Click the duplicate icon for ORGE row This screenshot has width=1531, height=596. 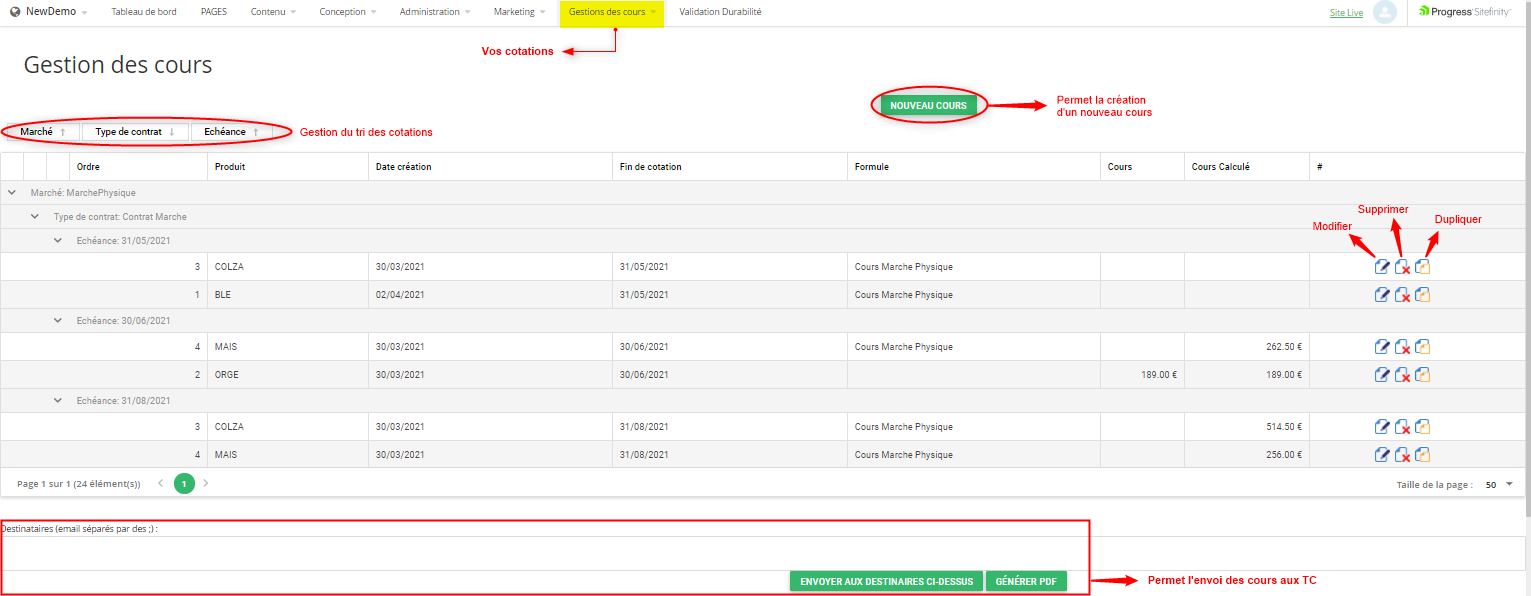(x=1422, y=375)
